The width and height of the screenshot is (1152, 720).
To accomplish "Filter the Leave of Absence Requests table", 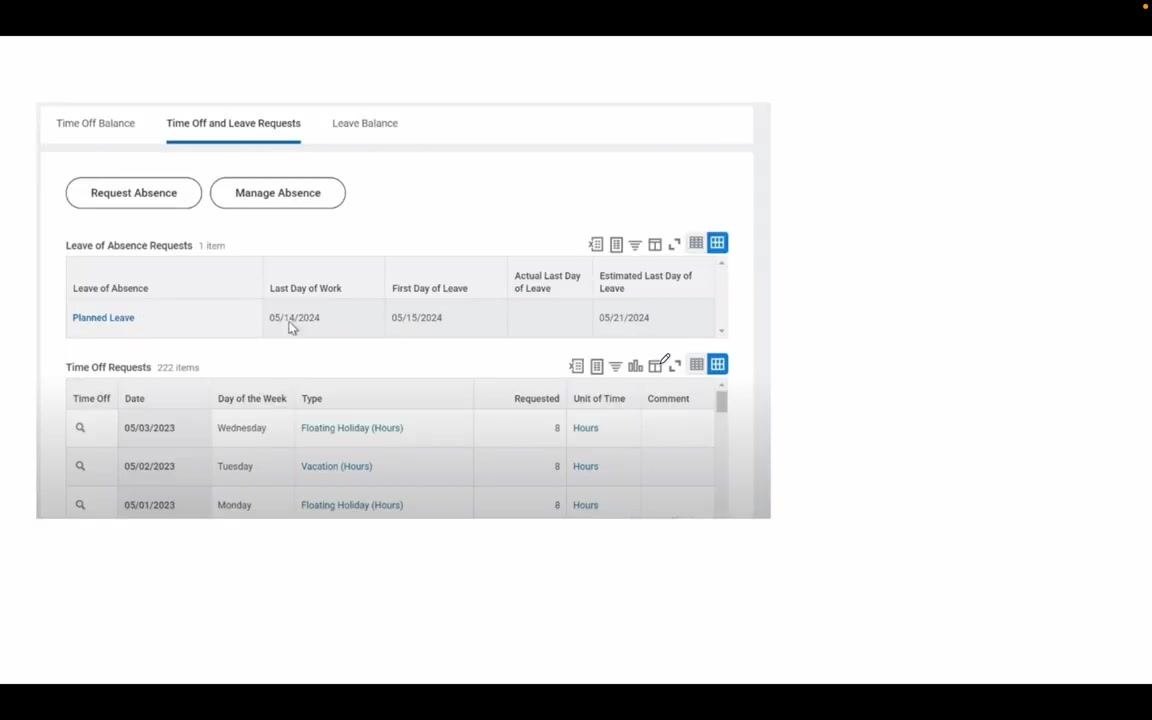I will 636,245.
